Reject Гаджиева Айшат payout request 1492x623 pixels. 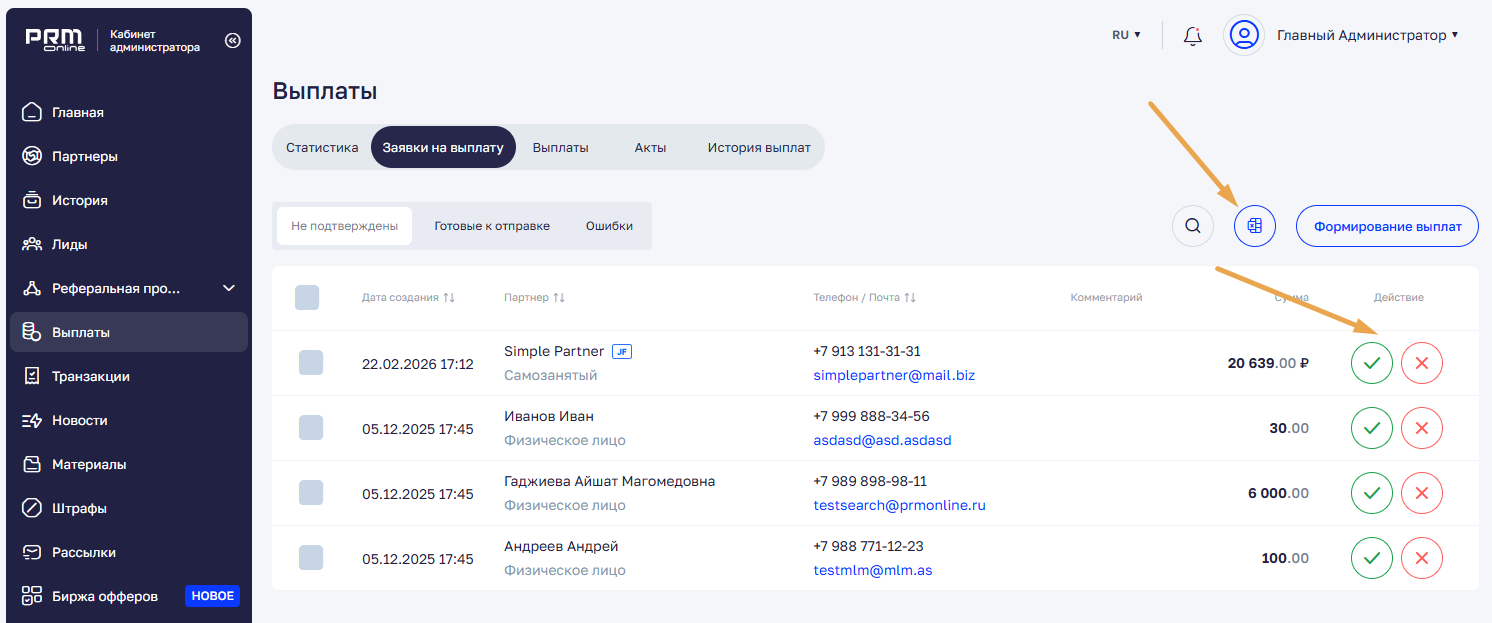click(x=1421, y=493)
